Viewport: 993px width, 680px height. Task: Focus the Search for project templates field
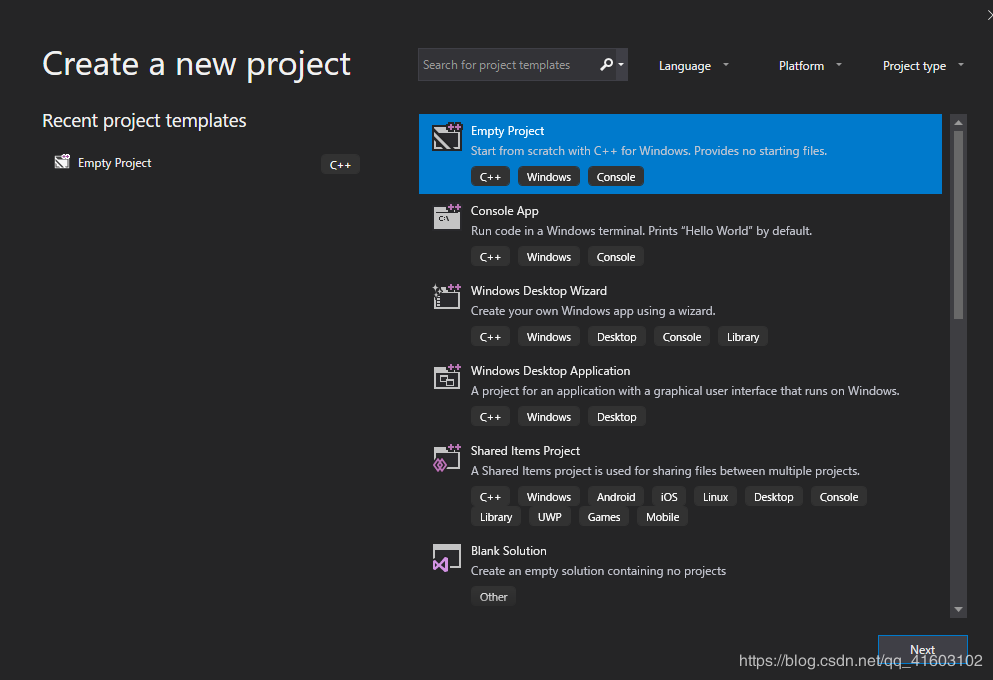(x=505, y=65)
